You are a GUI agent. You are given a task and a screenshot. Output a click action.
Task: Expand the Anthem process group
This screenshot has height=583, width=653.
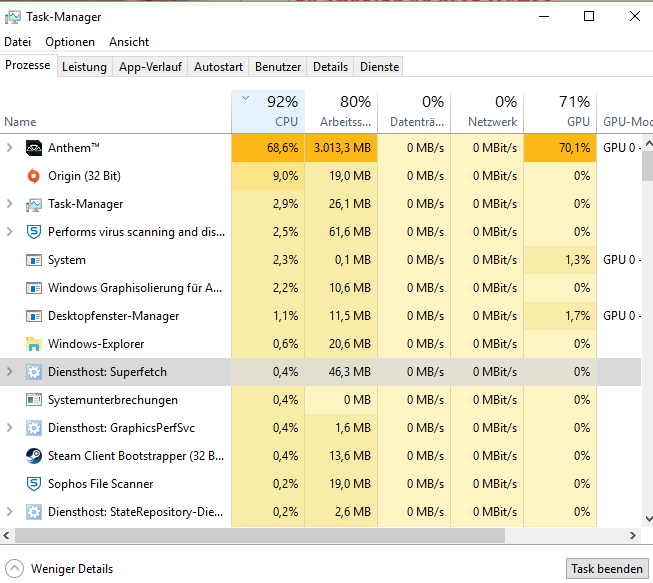10,148
